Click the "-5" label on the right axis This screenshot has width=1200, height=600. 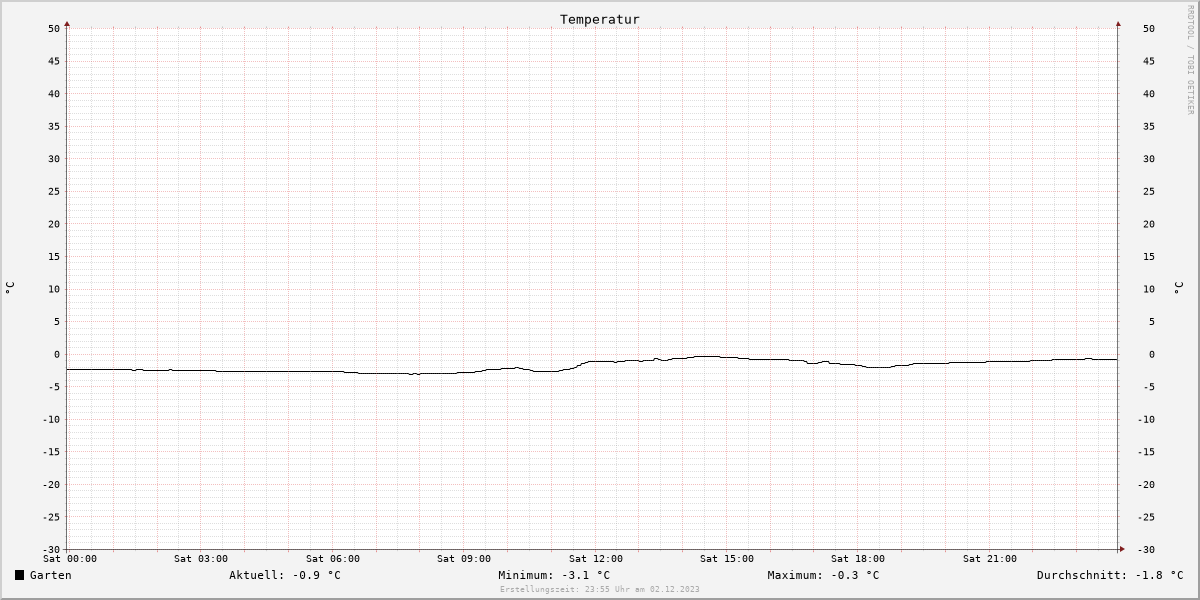pyautogui.click(x=1149, y=387)
